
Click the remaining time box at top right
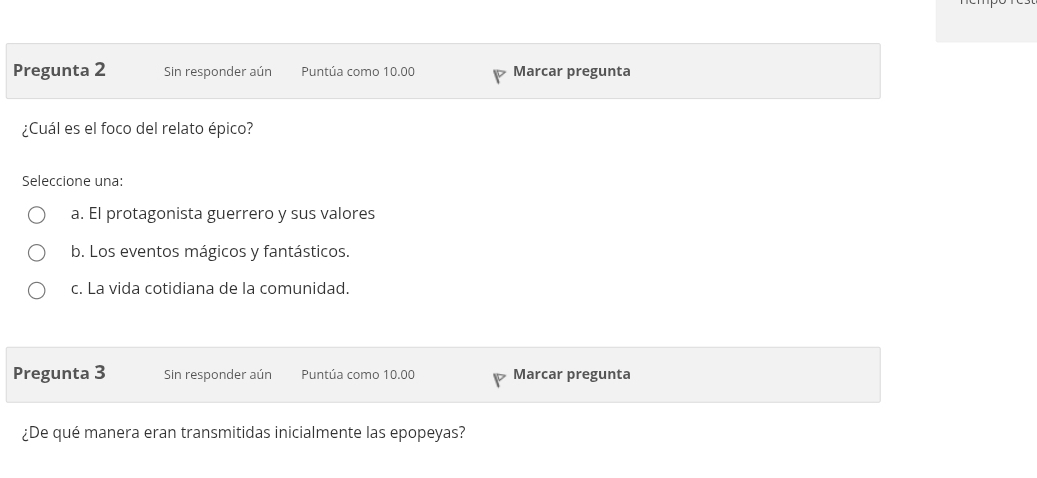point(986,18)
